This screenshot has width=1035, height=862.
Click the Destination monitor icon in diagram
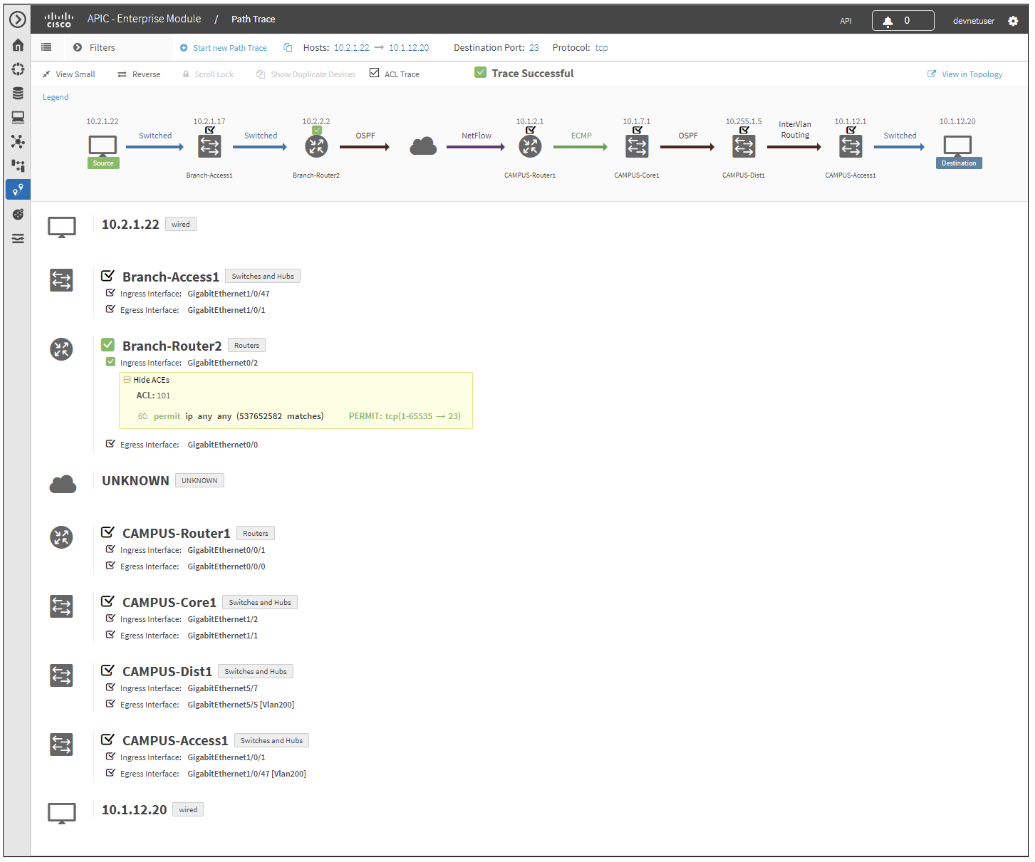point(958,145)
